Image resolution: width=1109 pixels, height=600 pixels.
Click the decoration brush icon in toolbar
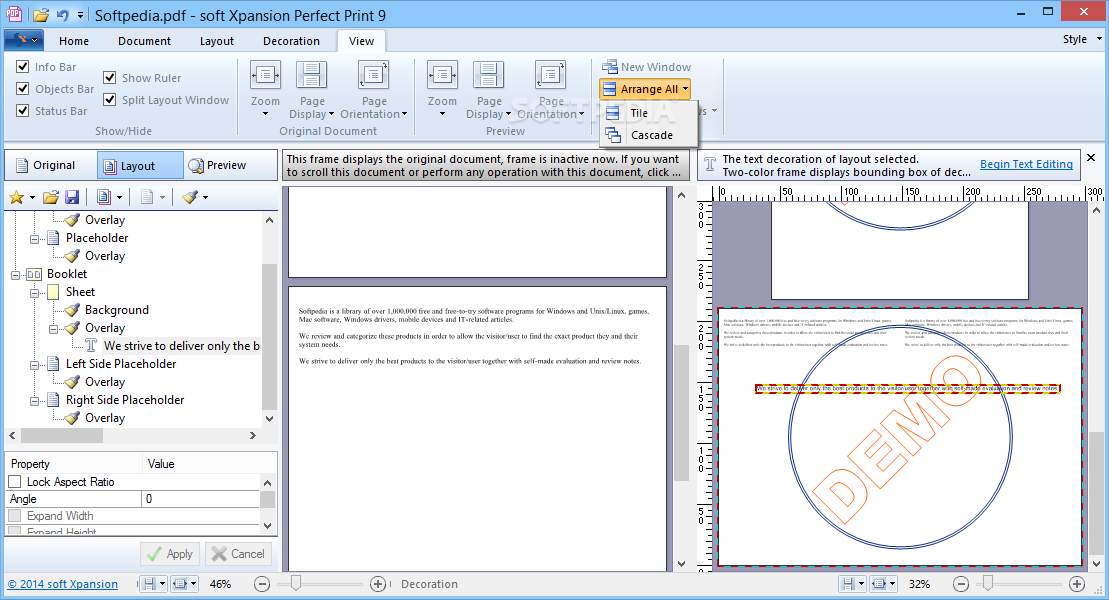pos(190,197)
